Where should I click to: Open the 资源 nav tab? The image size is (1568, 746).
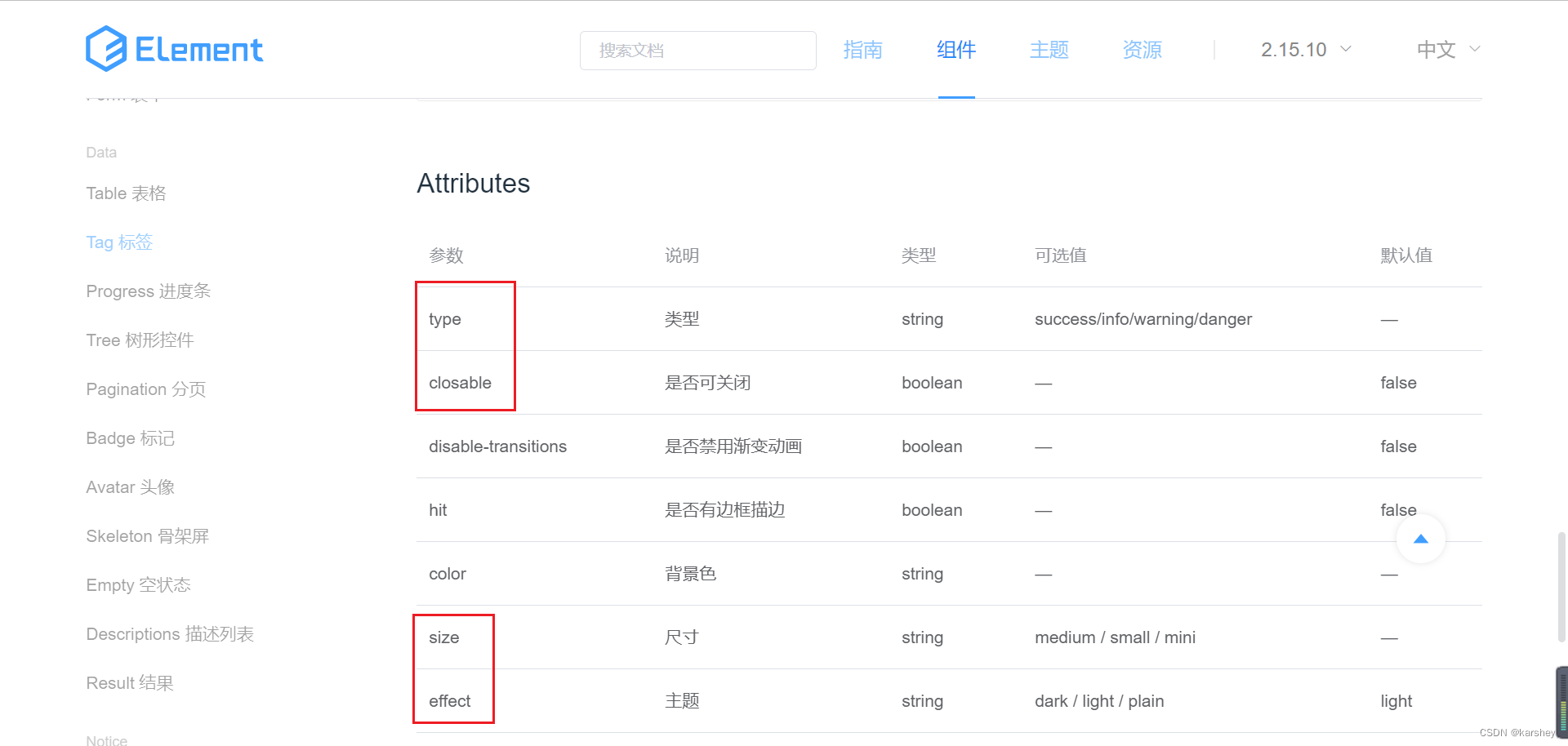click(1143, 50)
